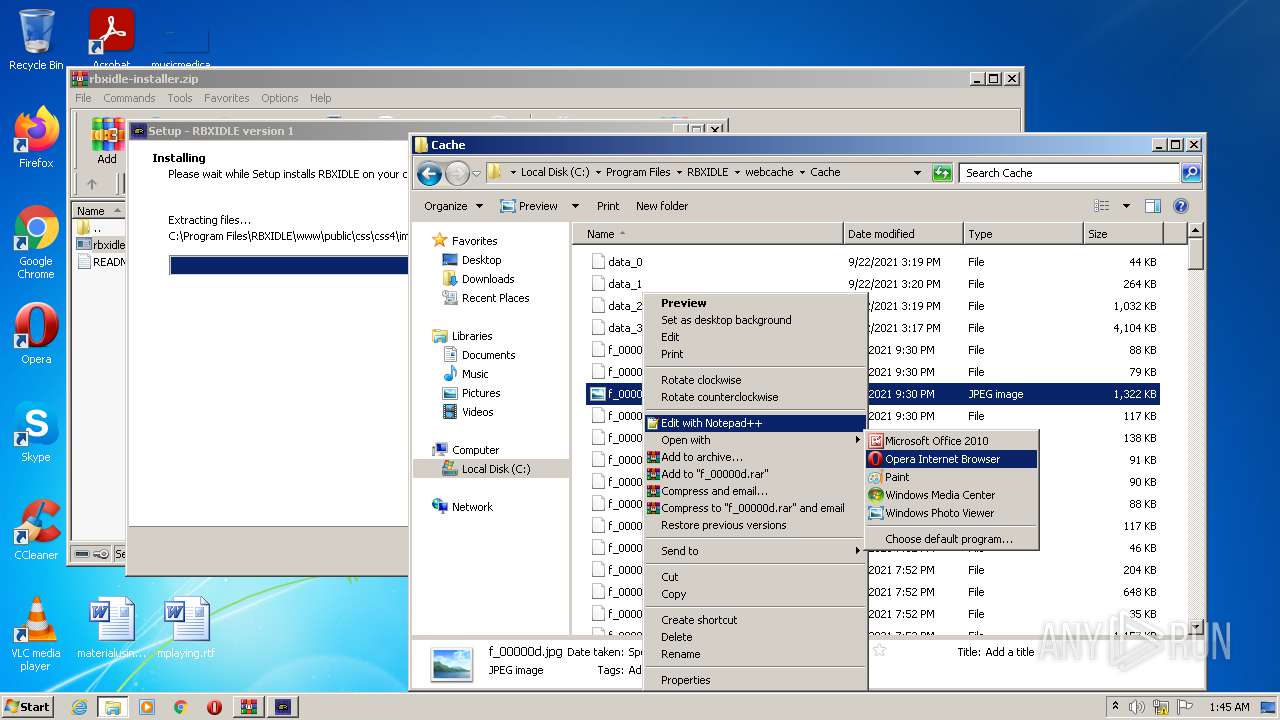The image size is (1280, 720).
Task: Refresh the Cache folder view
Action: coord(942,173)
